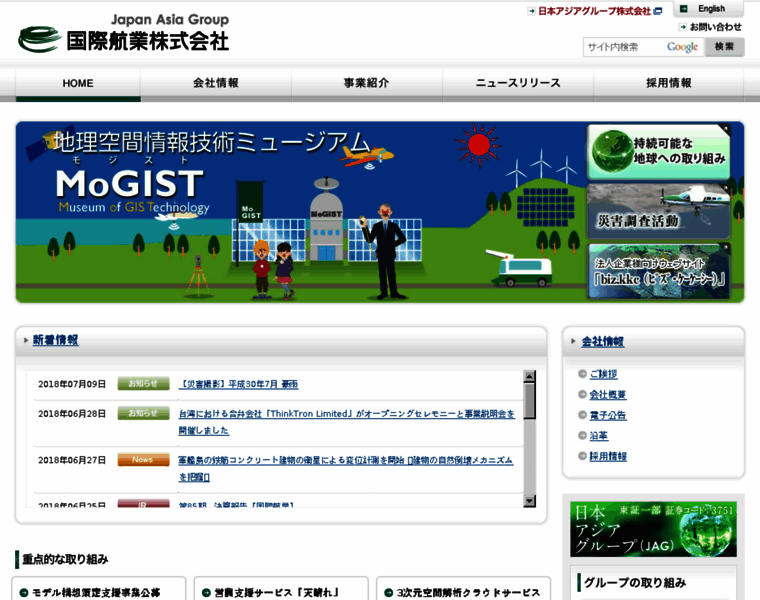Click the green icon beside 3次元空間解析クラウドサービス
Image resolution: width=760 pixels, height=600 pixels.
click(388, 593)
